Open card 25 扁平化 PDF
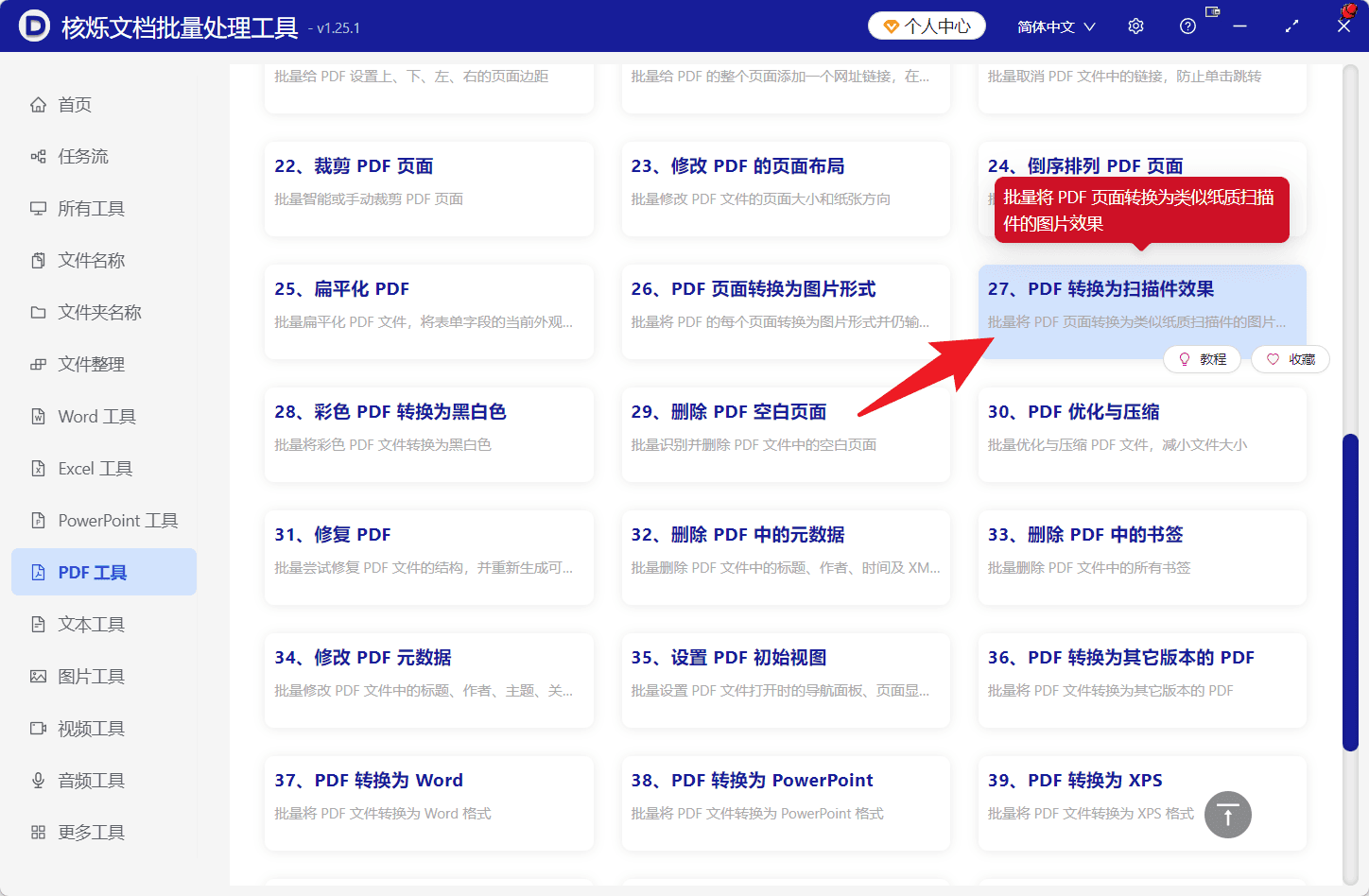The image size is (1369, 896). [x=429, y=312]
